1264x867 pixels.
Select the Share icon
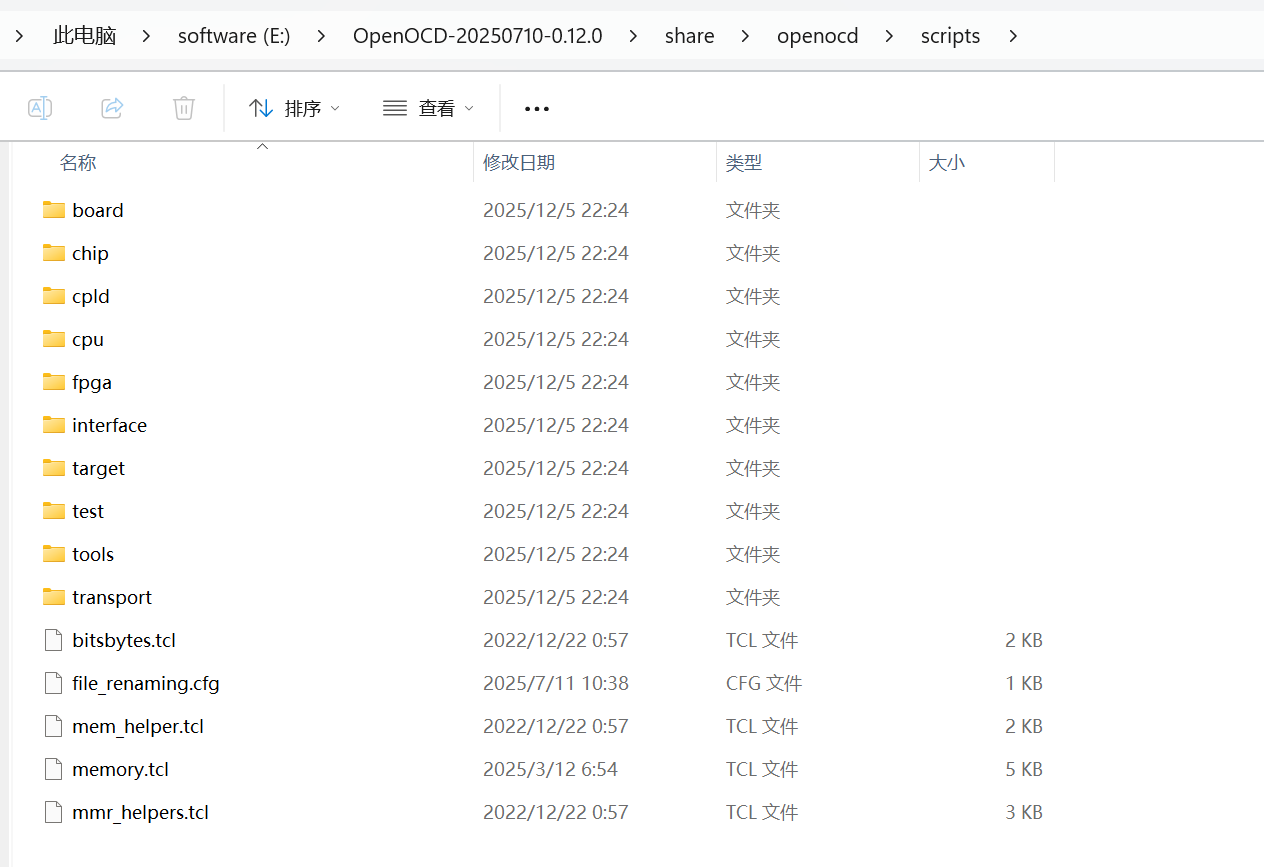pyautogui.click(x=112, y=107)
